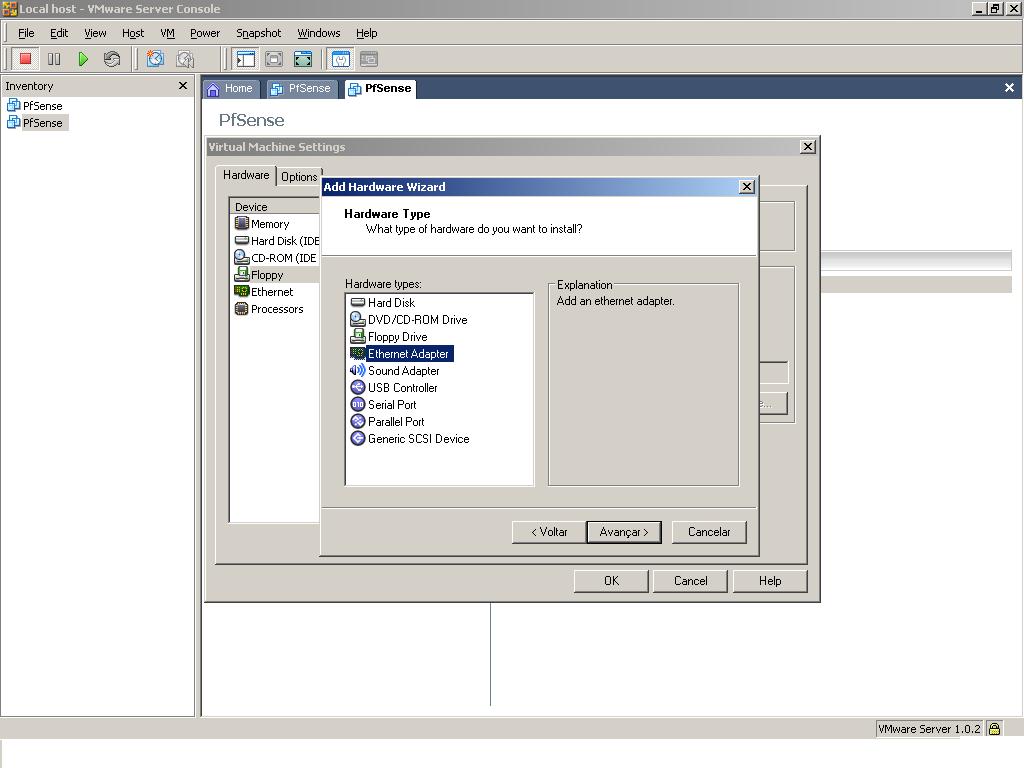Click Avançar to continue the wizard
1024x768 pixels.
(x=624, y=532)
